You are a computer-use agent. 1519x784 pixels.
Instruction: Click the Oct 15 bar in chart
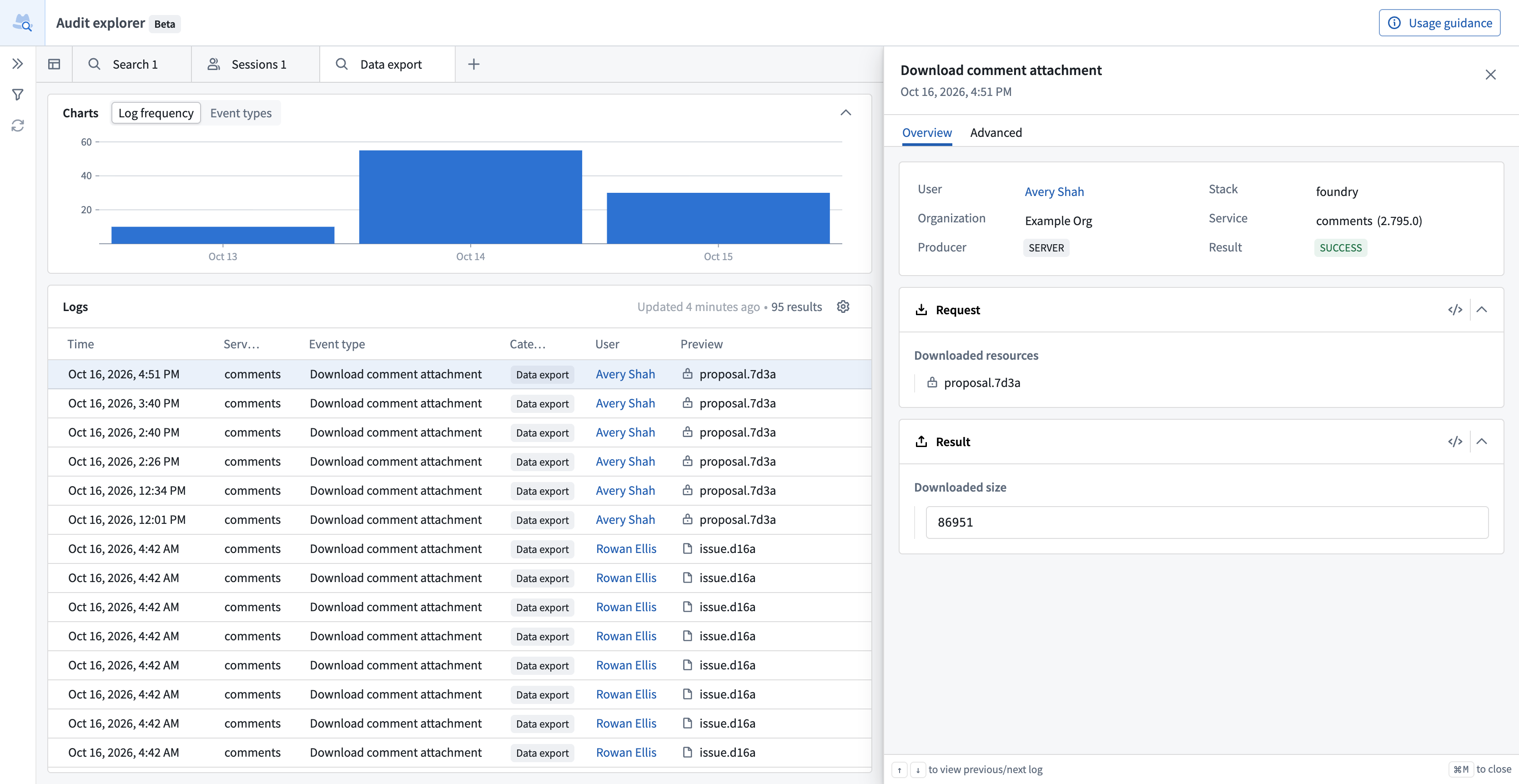pos(718,218)
